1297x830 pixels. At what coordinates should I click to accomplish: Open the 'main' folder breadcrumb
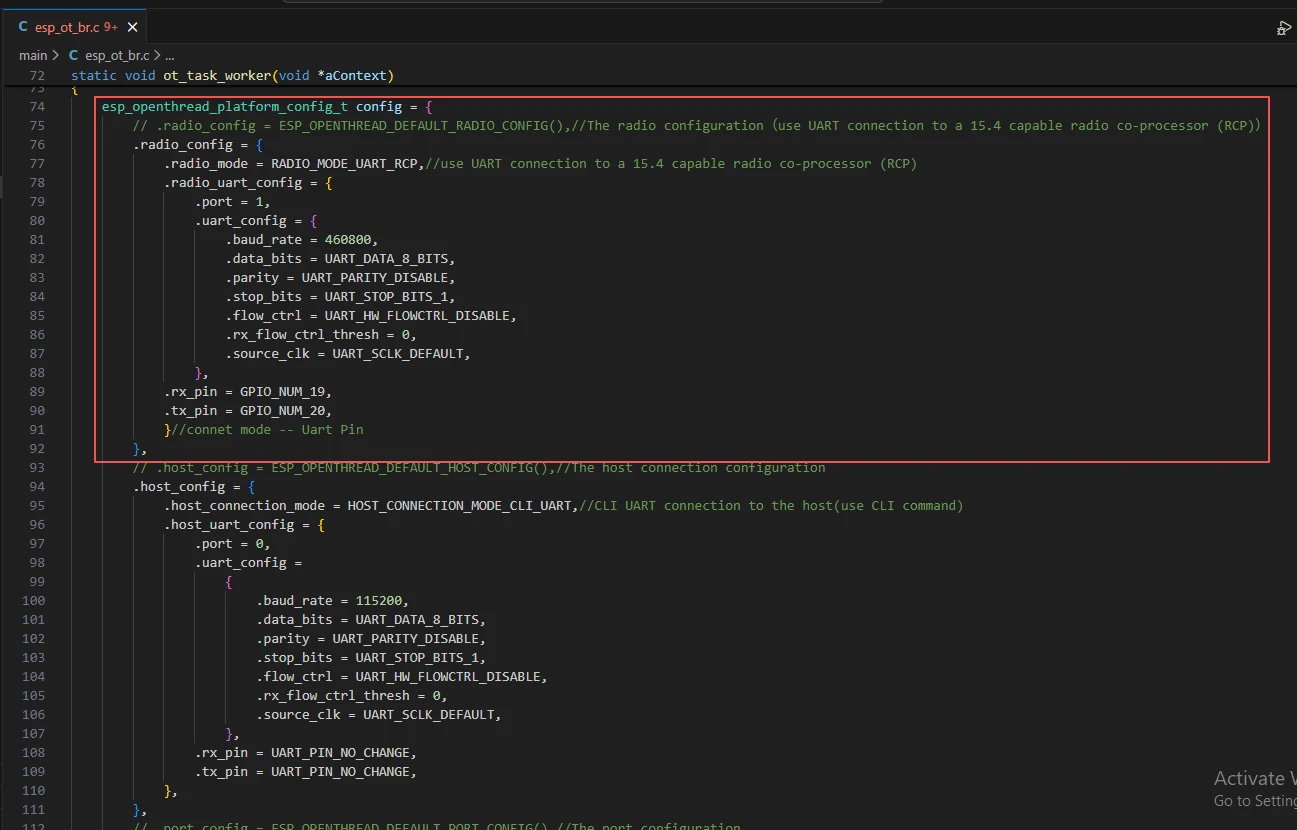[33, 56]
